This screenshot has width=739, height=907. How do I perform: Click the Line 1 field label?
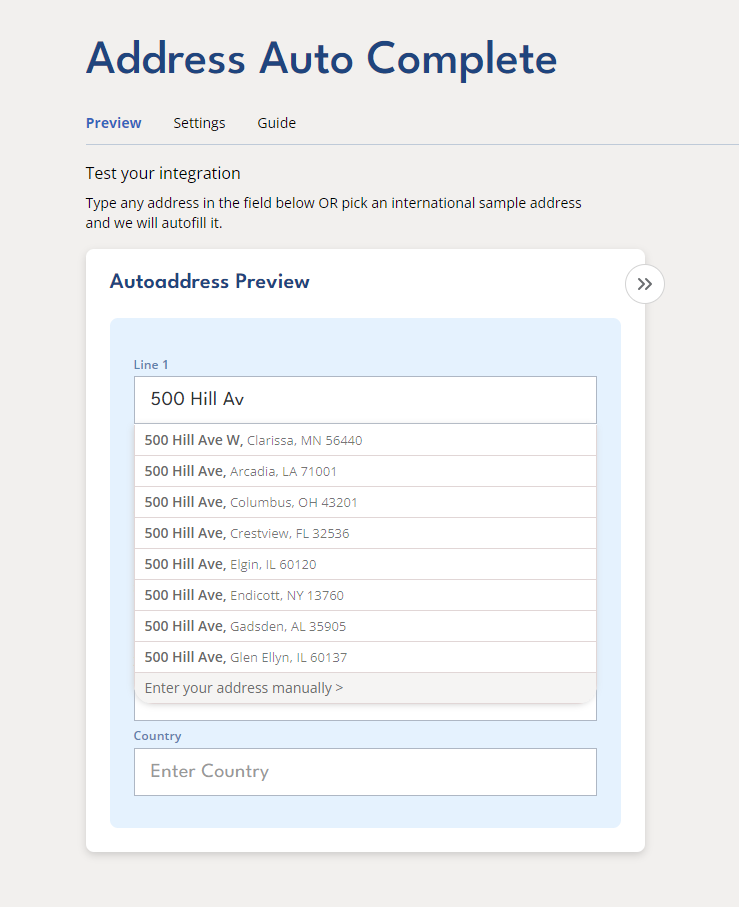[151, 365]
